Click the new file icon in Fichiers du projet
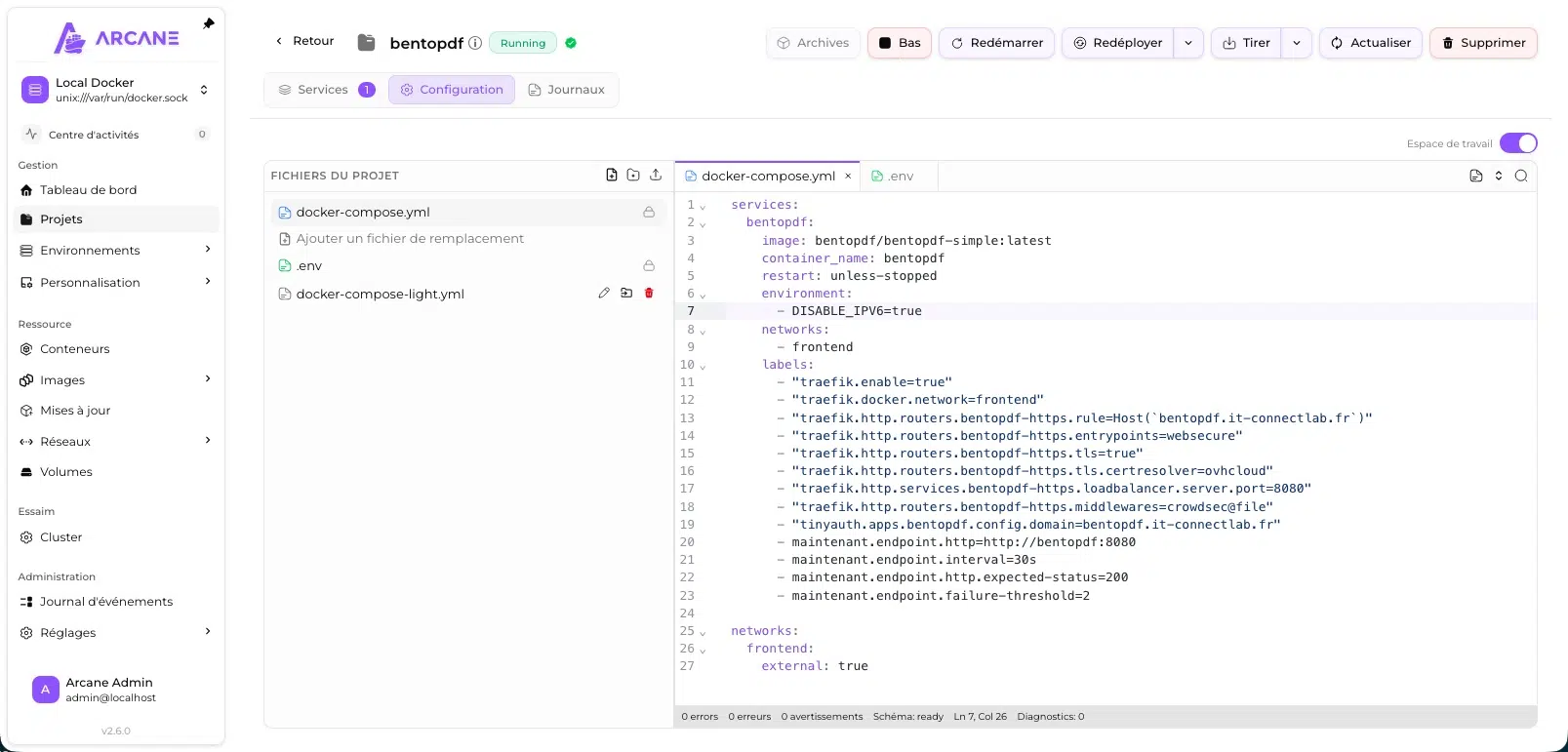 pos(612,175)
